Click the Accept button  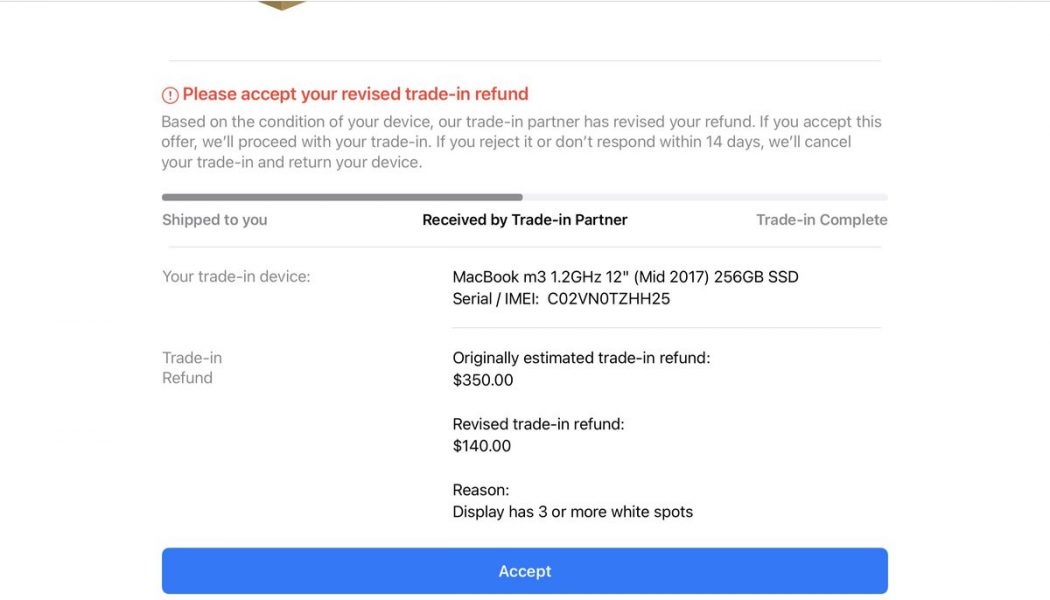coord(525,570)
